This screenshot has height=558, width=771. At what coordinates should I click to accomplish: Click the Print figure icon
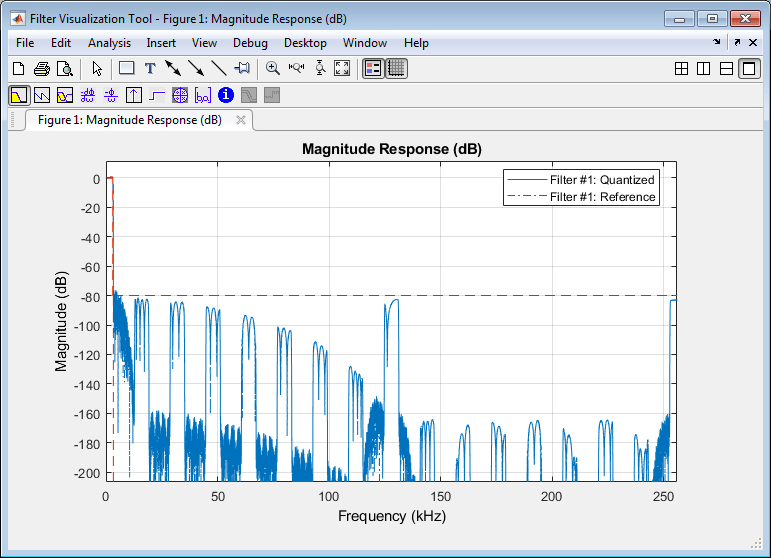coord(41,69)
